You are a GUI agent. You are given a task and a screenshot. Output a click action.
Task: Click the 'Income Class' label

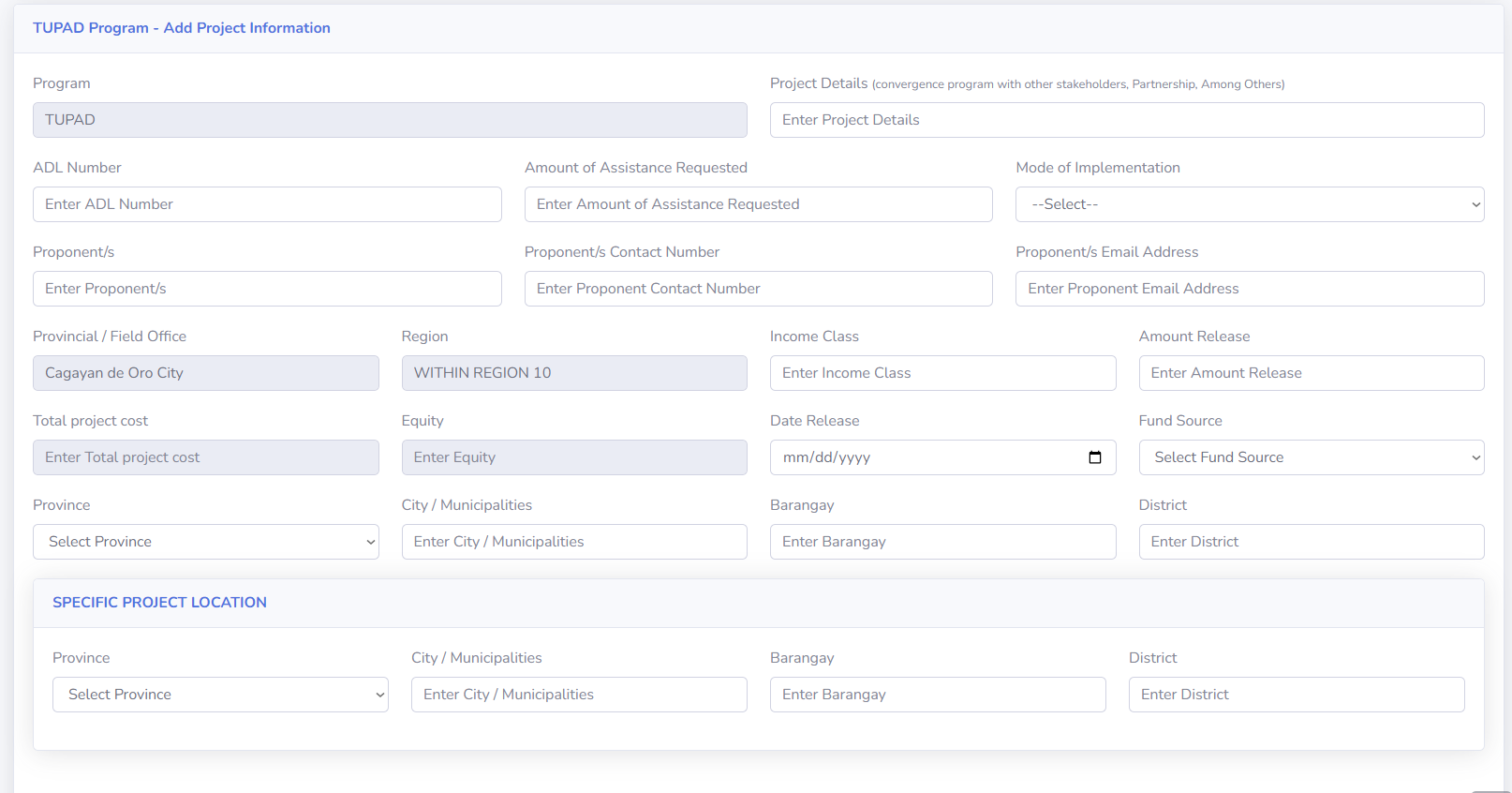tap(814, 337)
